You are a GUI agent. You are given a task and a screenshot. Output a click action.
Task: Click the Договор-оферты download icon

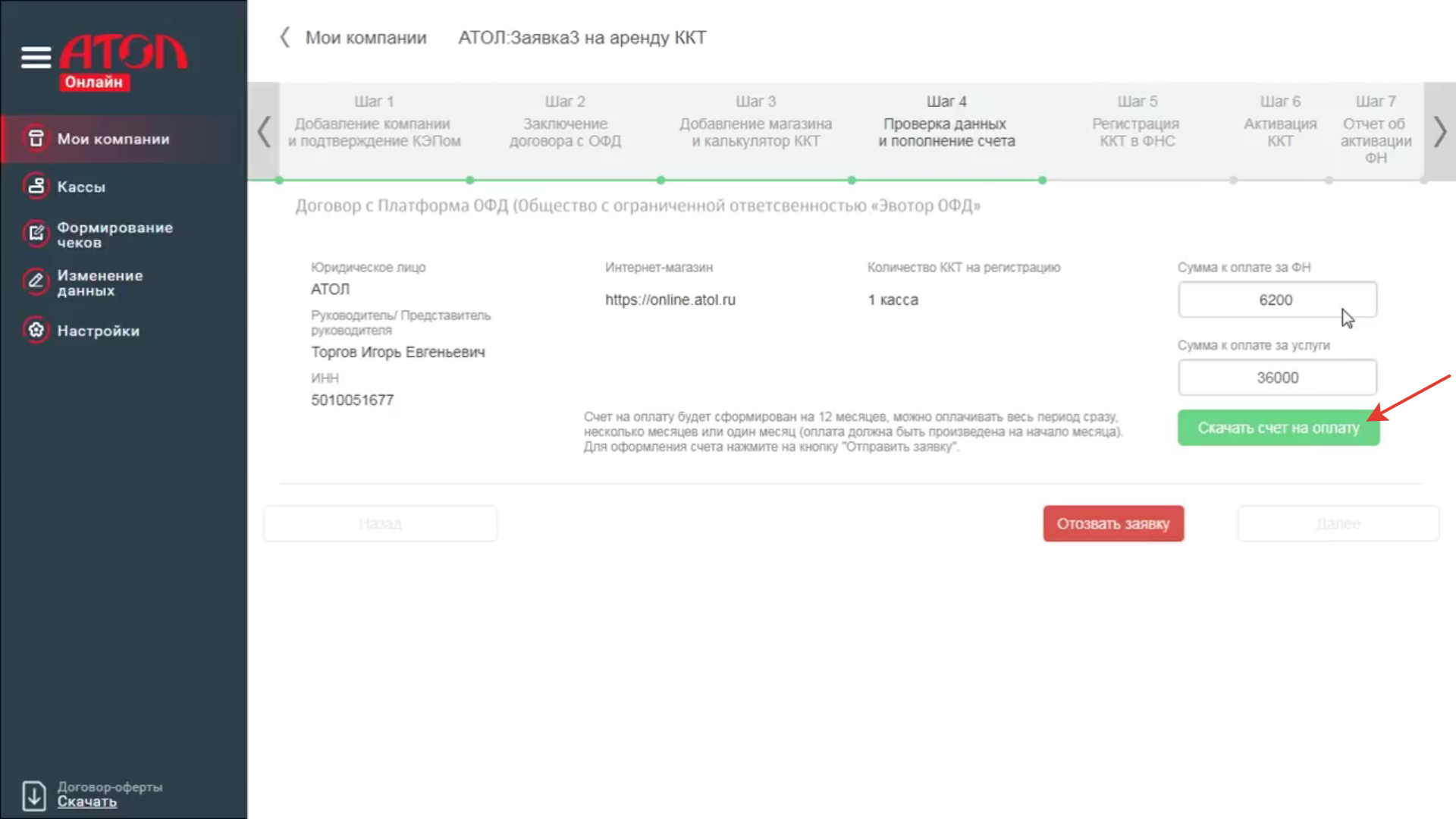tap(34, 795)
